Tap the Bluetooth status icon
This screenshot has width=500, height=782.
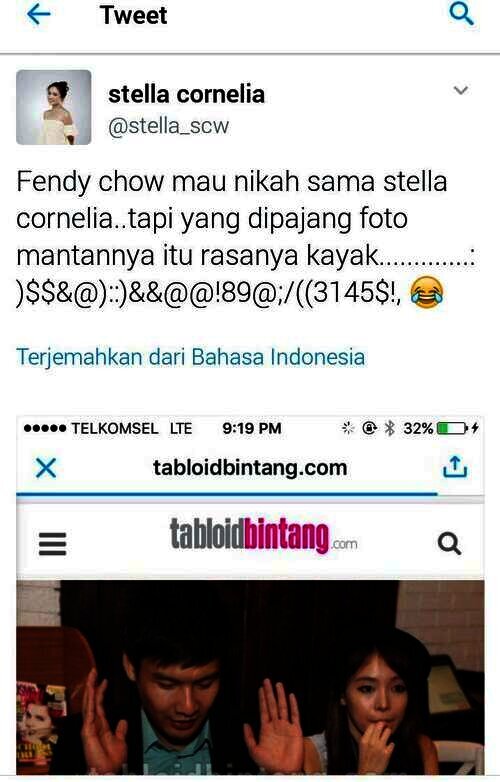(390, 428)
